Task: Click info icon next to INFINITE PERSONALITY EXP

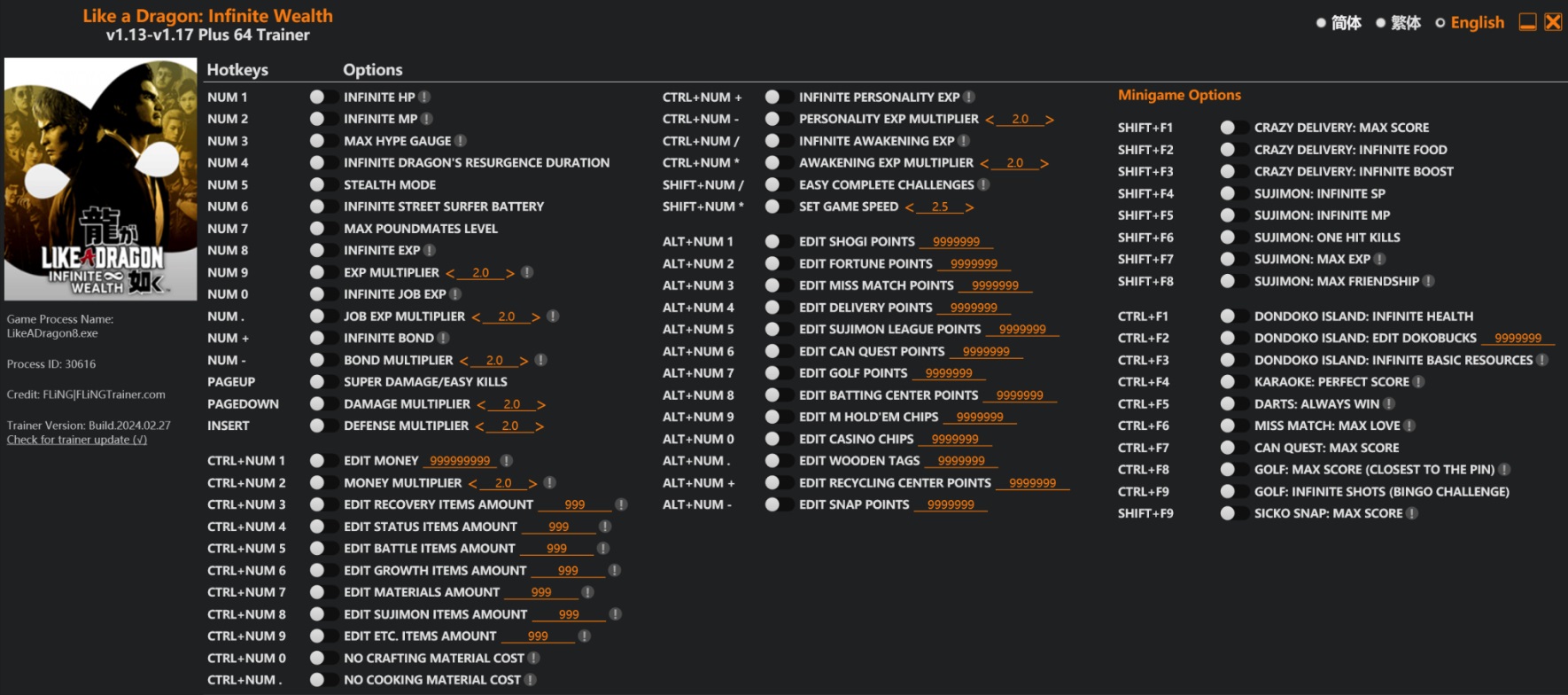Action: (x=969, y=98)
